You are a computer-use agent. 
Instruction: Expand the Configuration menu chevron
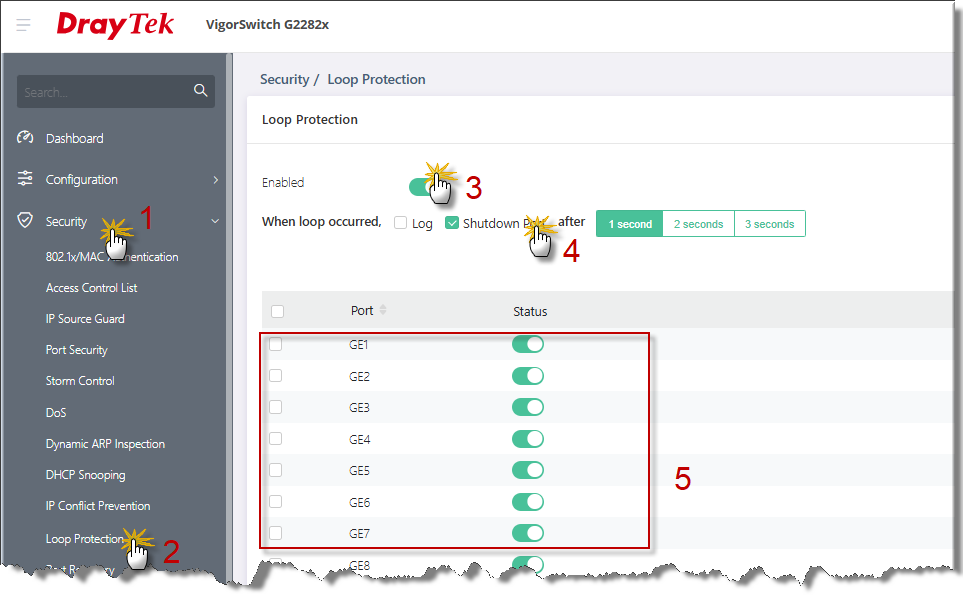(215, 180)
